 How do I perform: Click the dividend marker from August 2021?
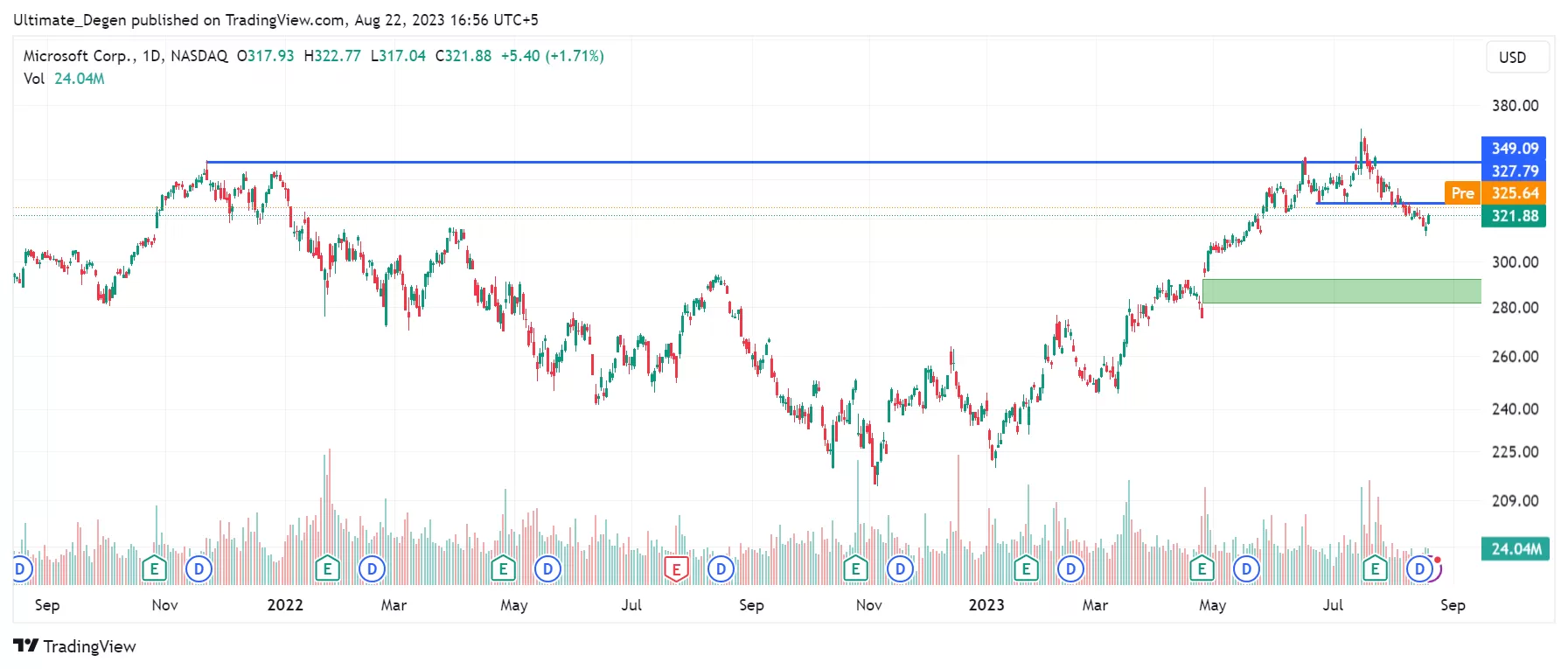click(x=19, y=569)
